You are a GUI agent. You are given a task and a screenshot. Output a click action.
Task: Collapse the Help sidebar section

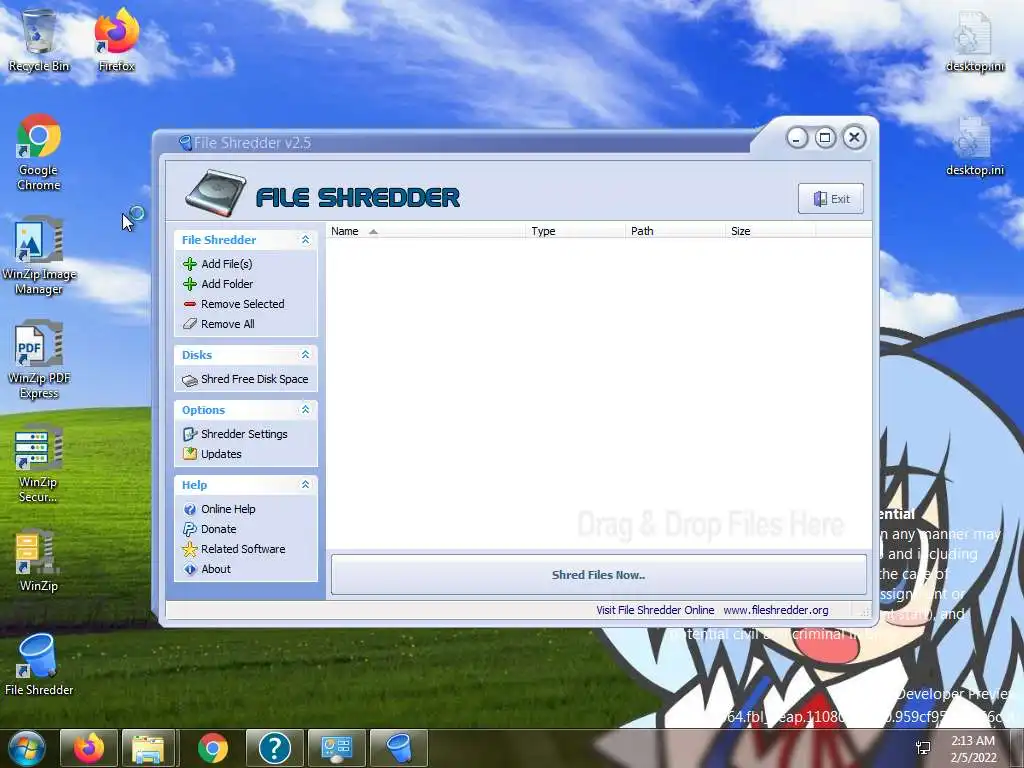(x=305, y=485)
